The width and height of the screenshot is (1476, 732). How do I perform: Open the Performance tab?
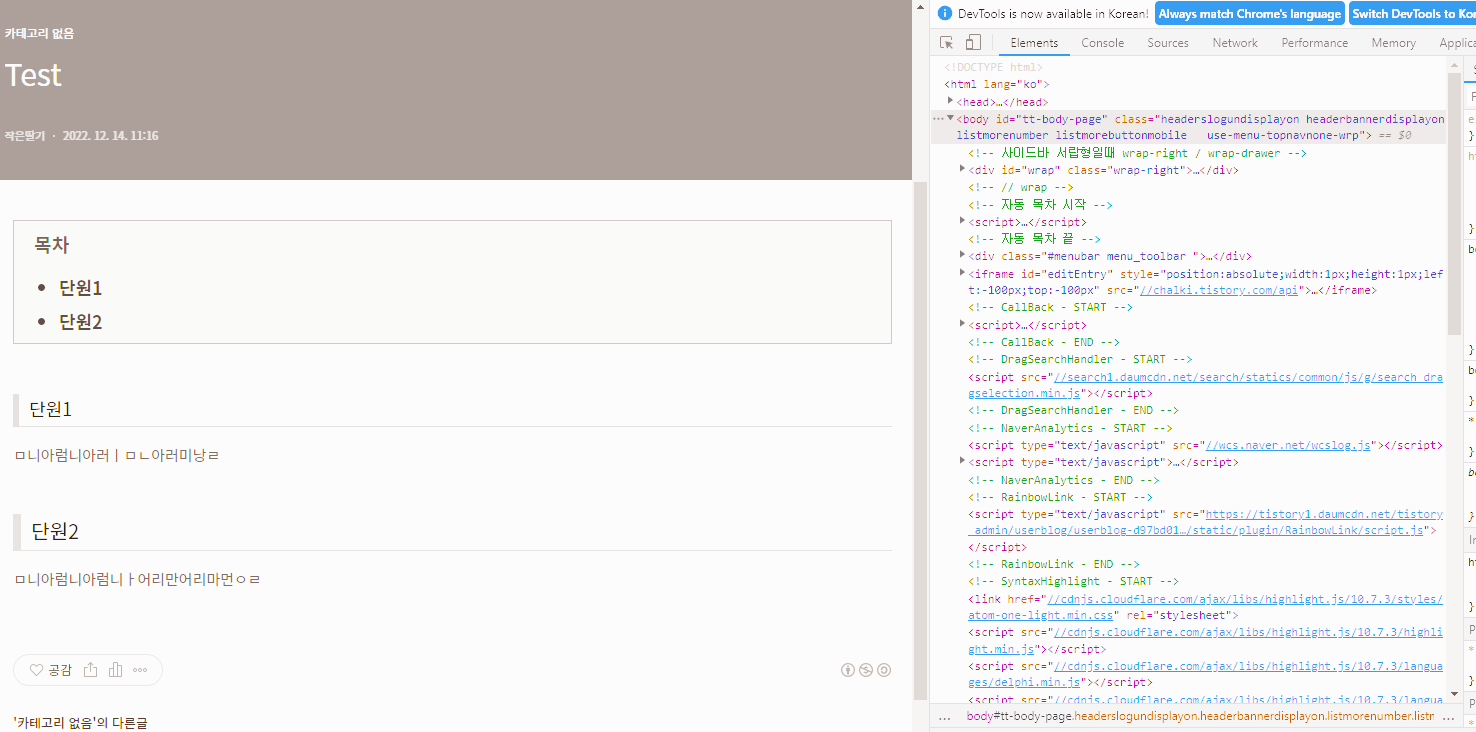pyautogui.click(x=1315, y=43)
